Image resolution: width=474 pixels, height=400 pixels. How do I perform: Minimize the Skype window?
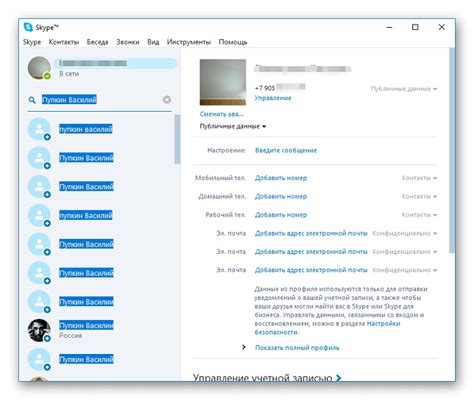[389, 27]
